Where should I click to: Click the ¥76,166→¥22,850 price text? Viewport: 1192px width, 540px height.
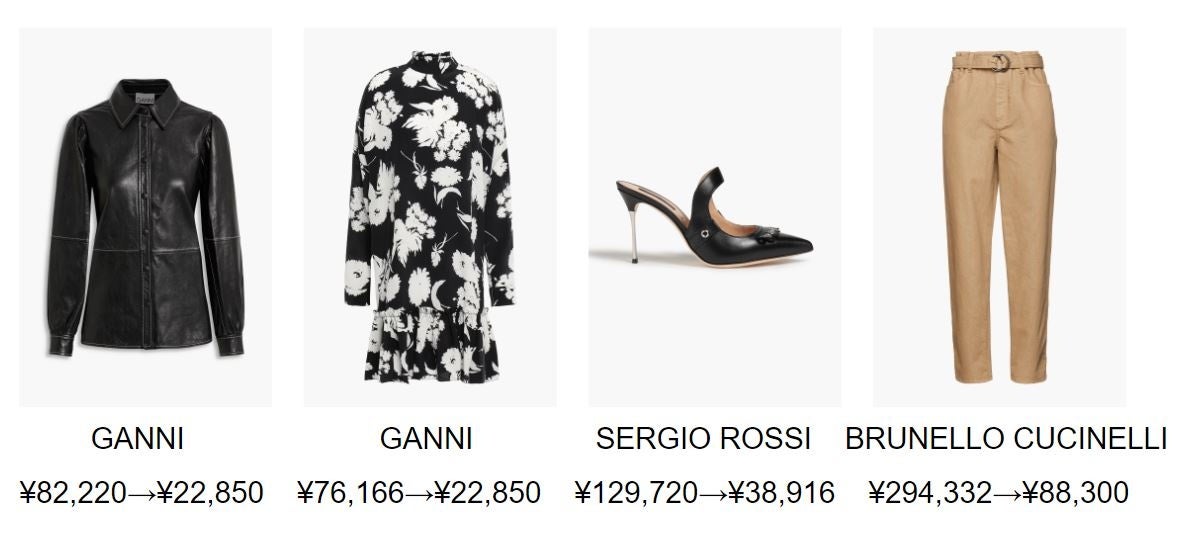click(x=419, y=493)
